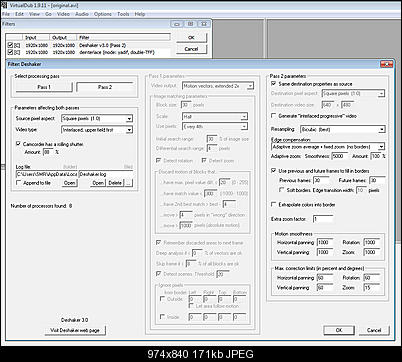Screen dimensions: 402x362
Task: Click Max correction Horizontal panning field
Action: point(325,278)
